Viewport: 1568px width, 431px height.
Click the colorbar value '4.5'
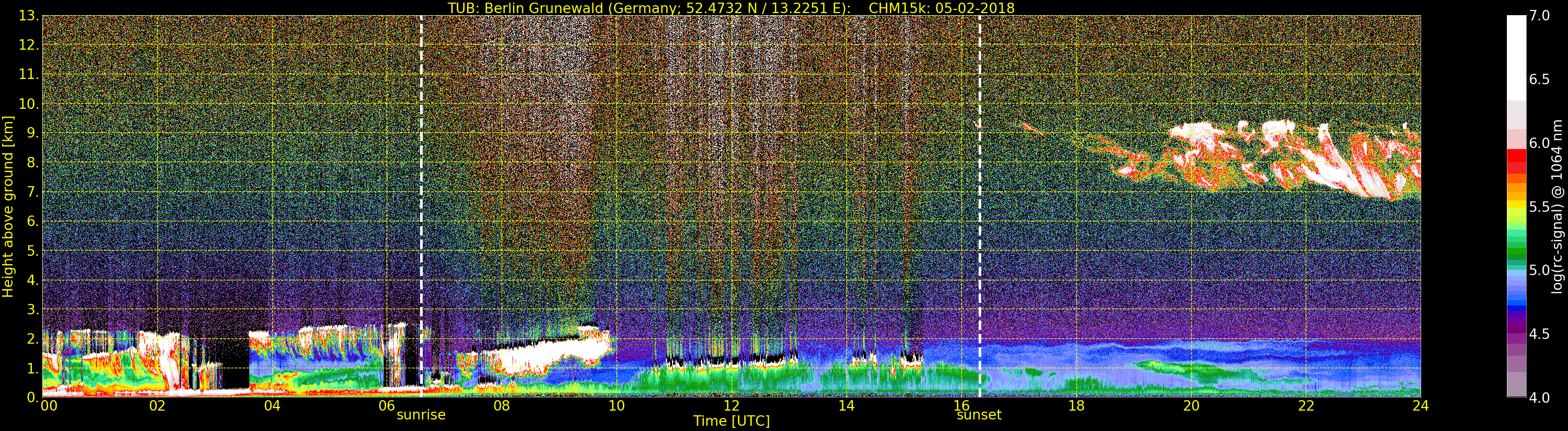(x=1539, y=334)
